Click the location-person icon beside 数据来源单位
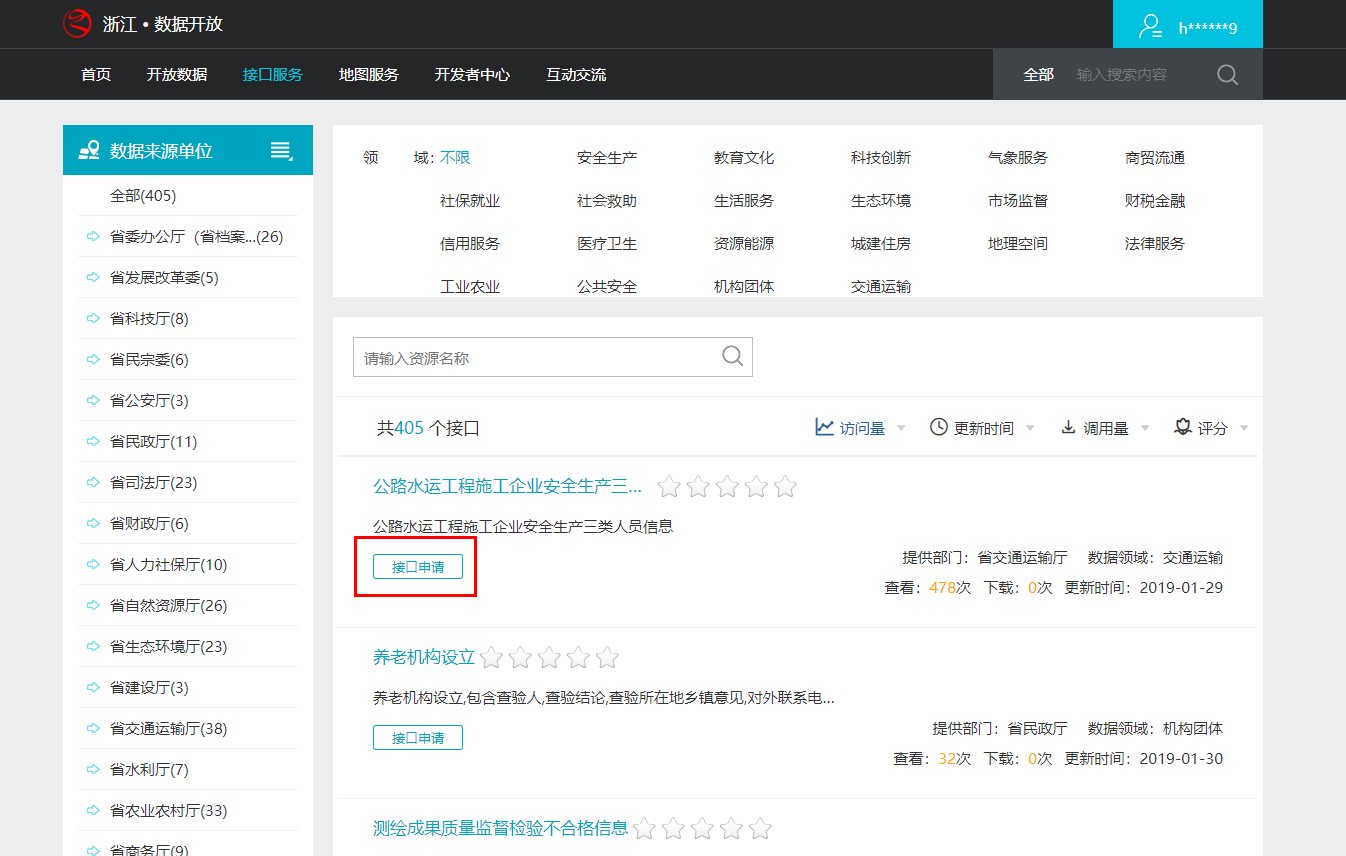This screenshot has width=1346, height=856. (89, 151)
